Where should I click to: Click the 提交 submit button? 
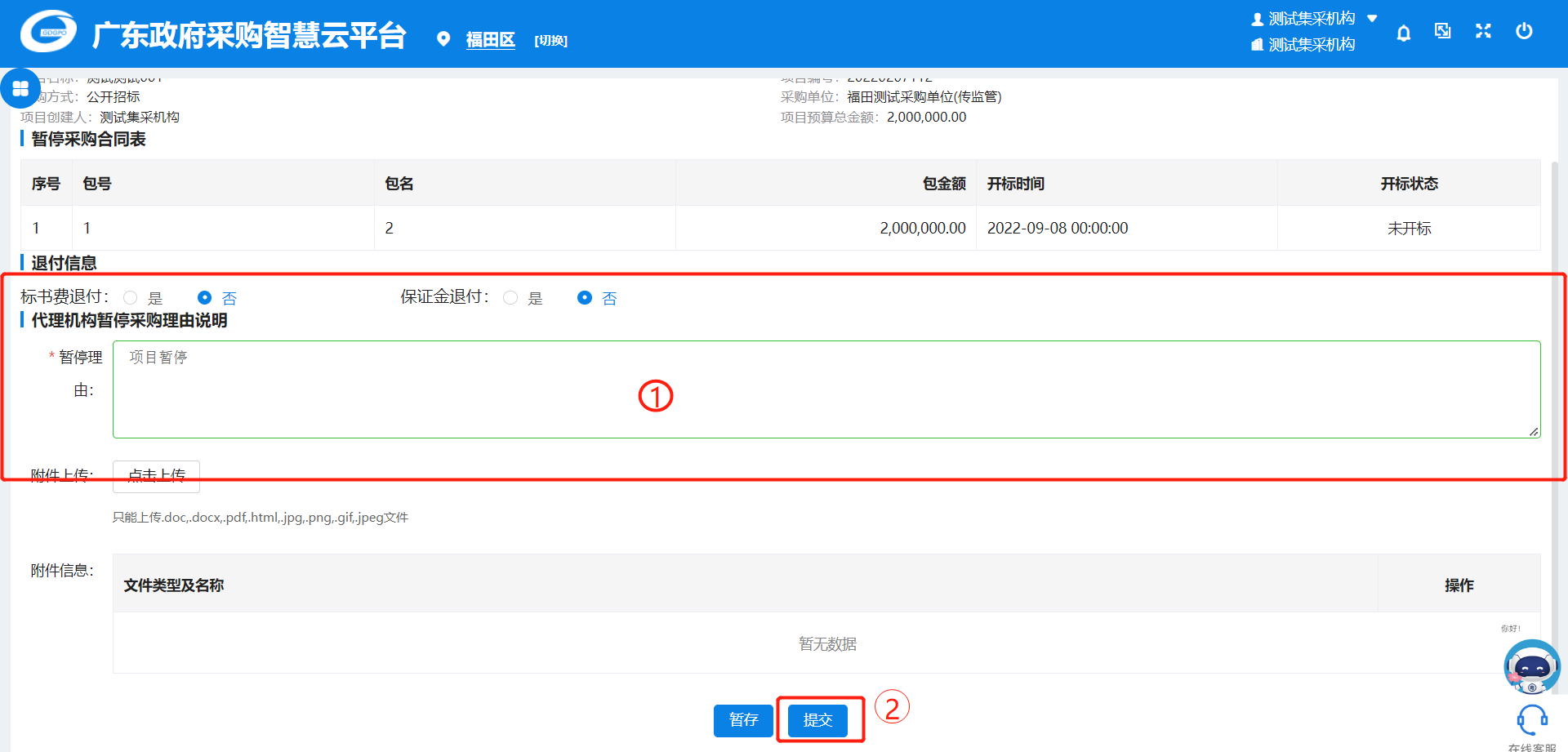click(x=817, y=720)
